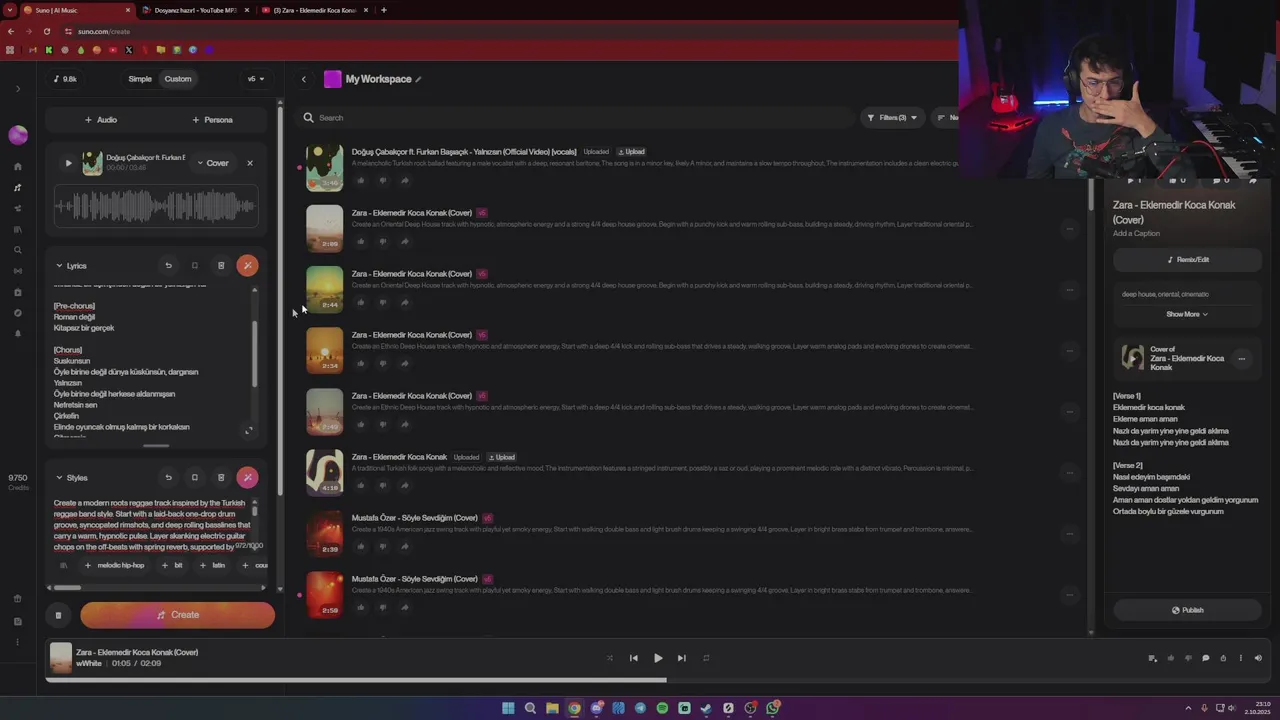The width and height of the screenshot is (1280, 720).
Task: Enhance styles with the orange wand button
Action: (x=248, y=478)
